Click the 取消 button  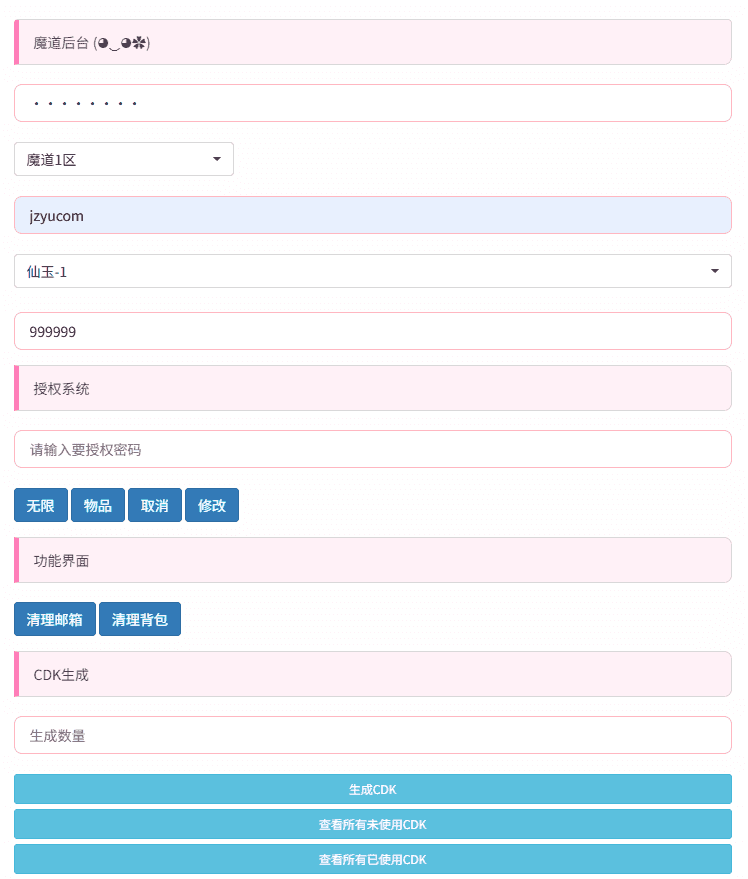155,506
